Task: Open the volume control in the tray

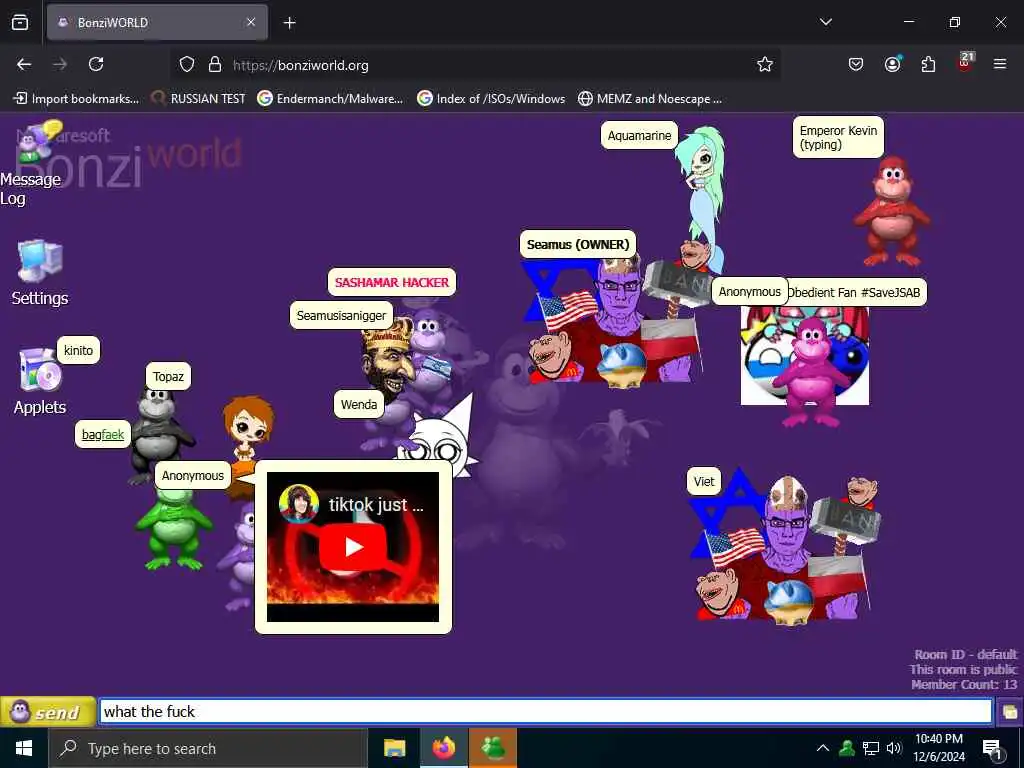Action: [895, 748]
